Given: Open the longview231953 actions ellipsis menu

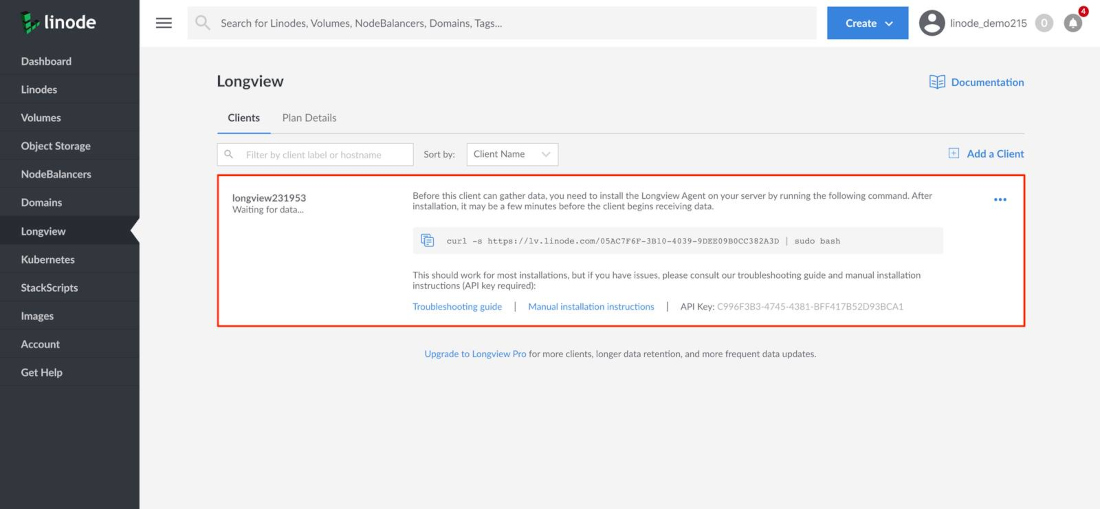Looking at the screenshot, I should [x=1000, y=200].
